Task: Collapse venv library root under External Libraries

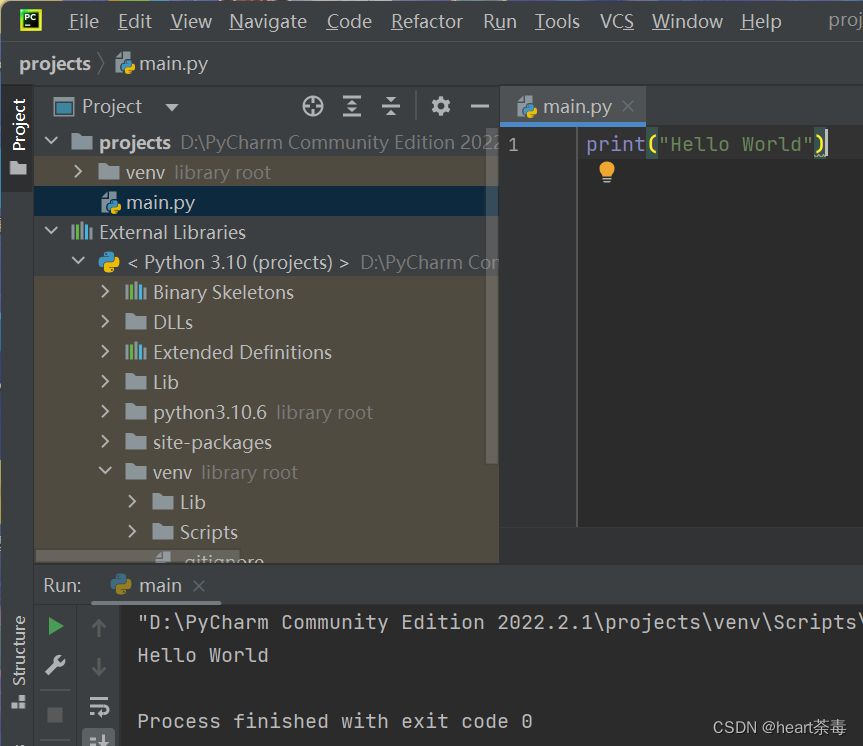Action: point(106,471)
